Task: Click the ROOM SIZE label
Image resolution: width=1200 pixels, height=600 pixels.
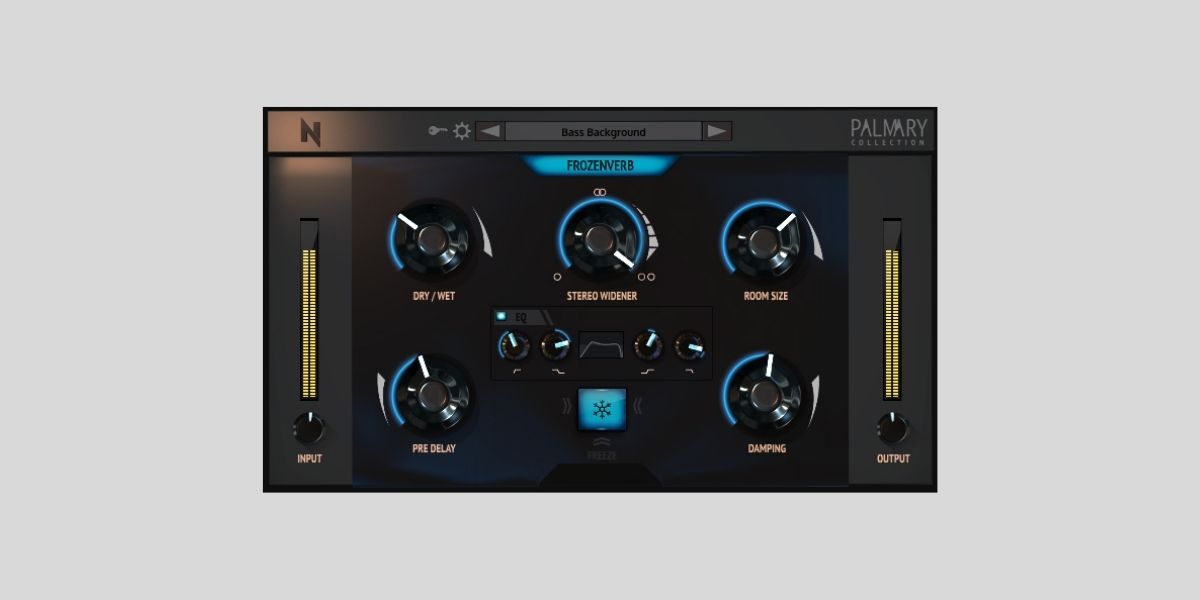Action: click(766, 297)
